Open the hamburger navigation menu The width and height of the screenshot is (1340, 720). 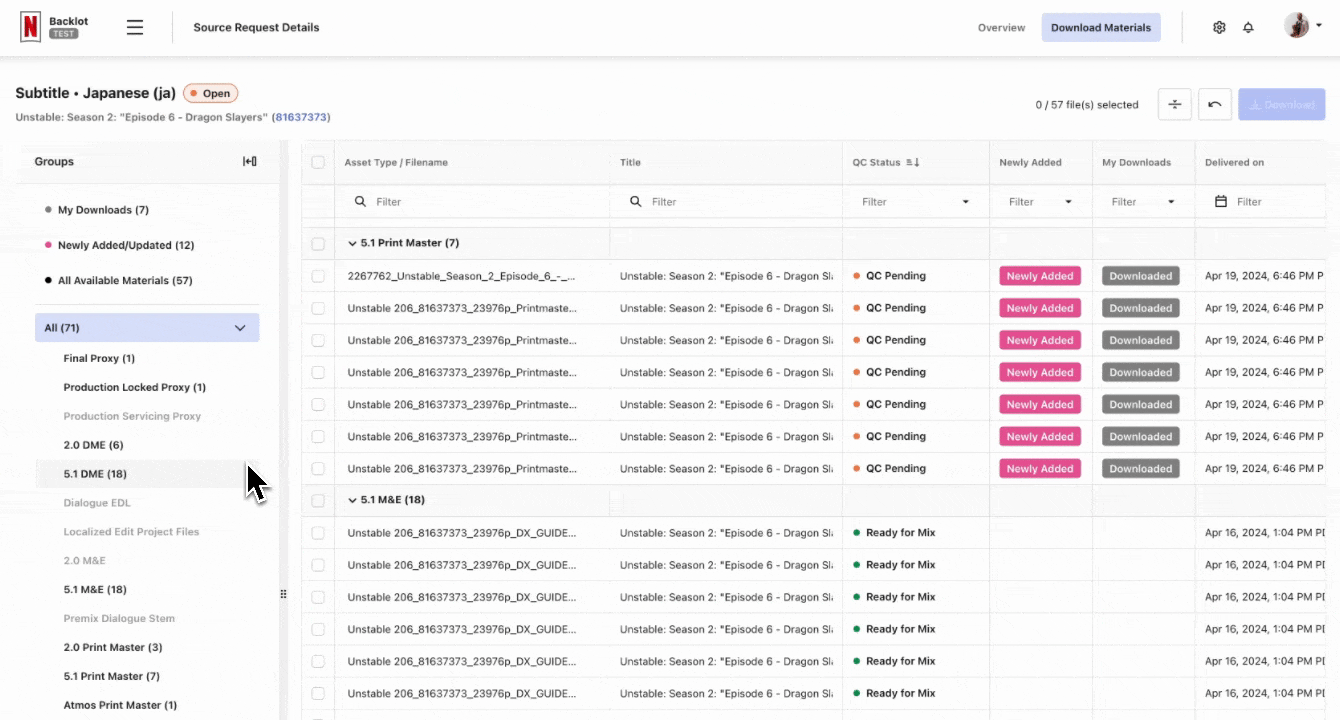[x=135, y=27]
